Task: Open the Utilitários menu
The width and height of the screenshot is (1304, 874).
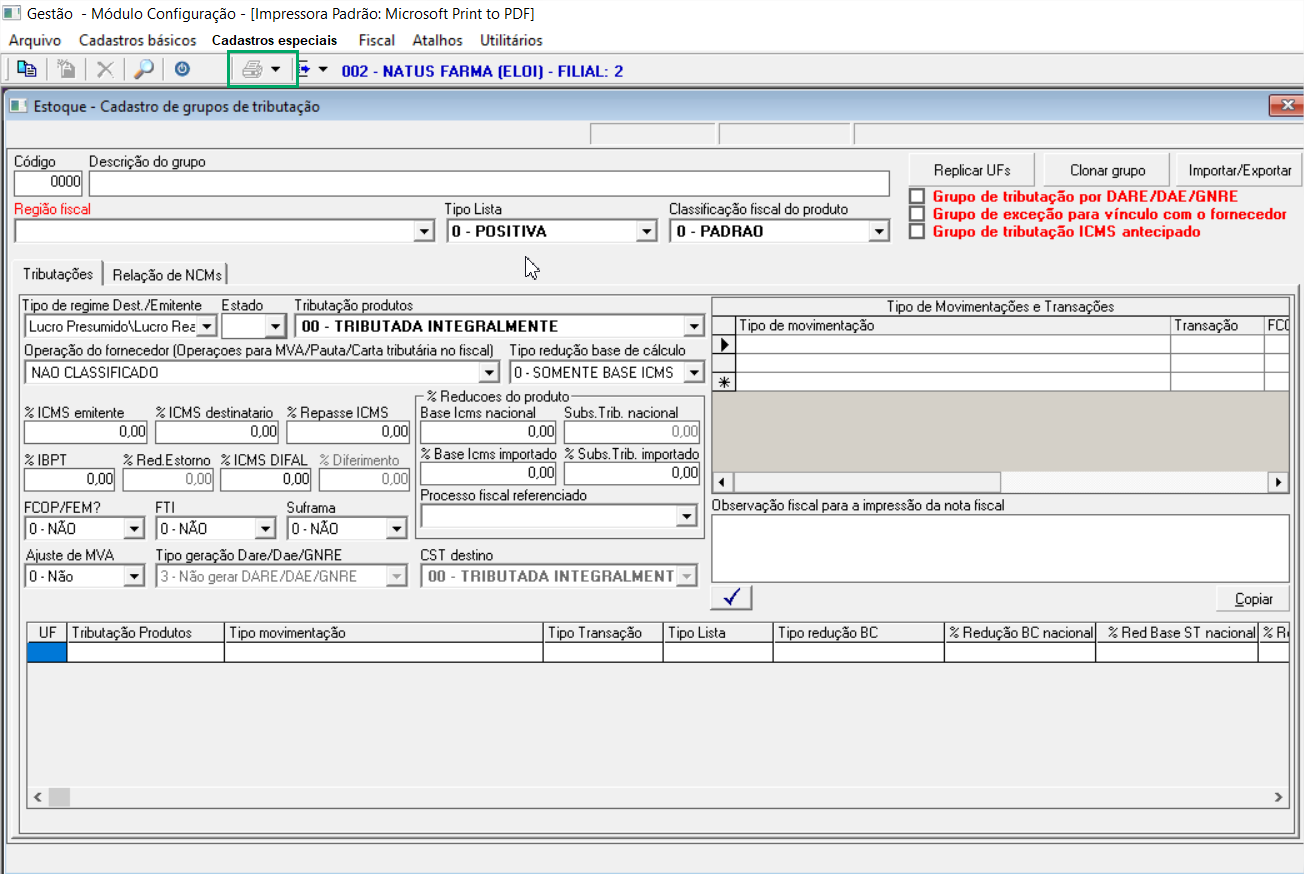Action: (511, 40)
